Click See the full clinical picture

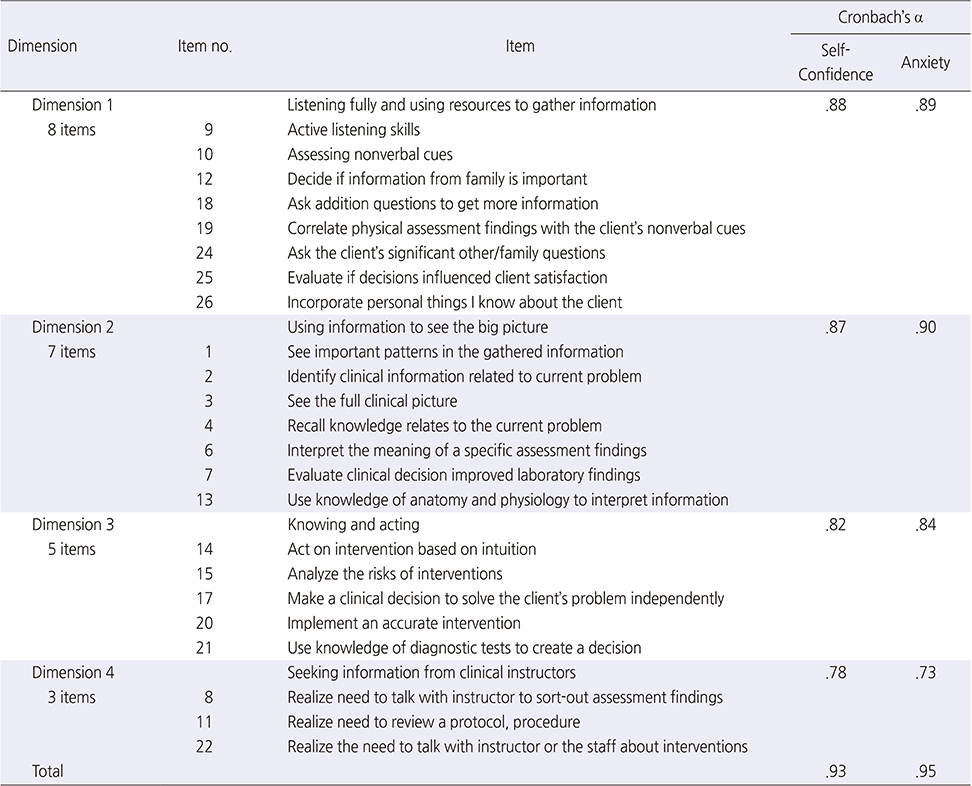pyautogui.click(x=372, y=401)
